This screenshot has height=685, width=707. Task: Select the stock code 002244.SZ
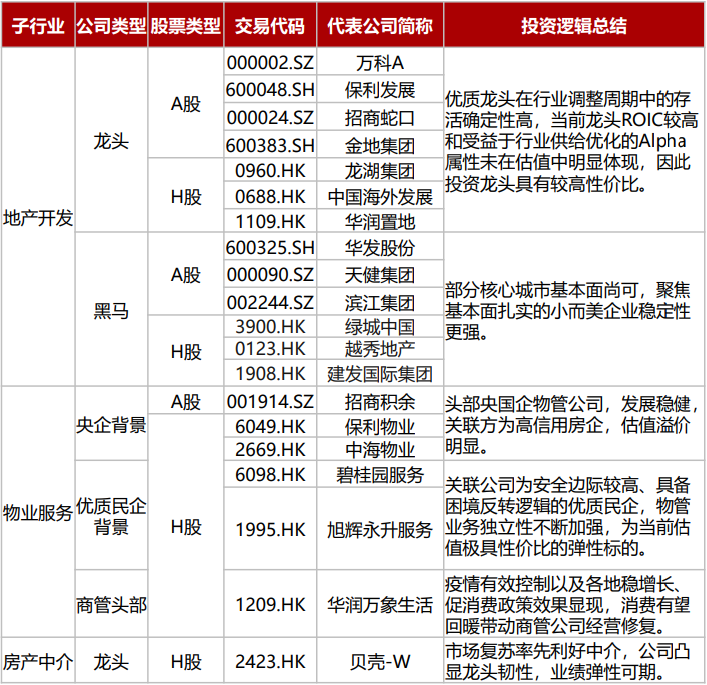pyautogui.click(x=270, y=302)
